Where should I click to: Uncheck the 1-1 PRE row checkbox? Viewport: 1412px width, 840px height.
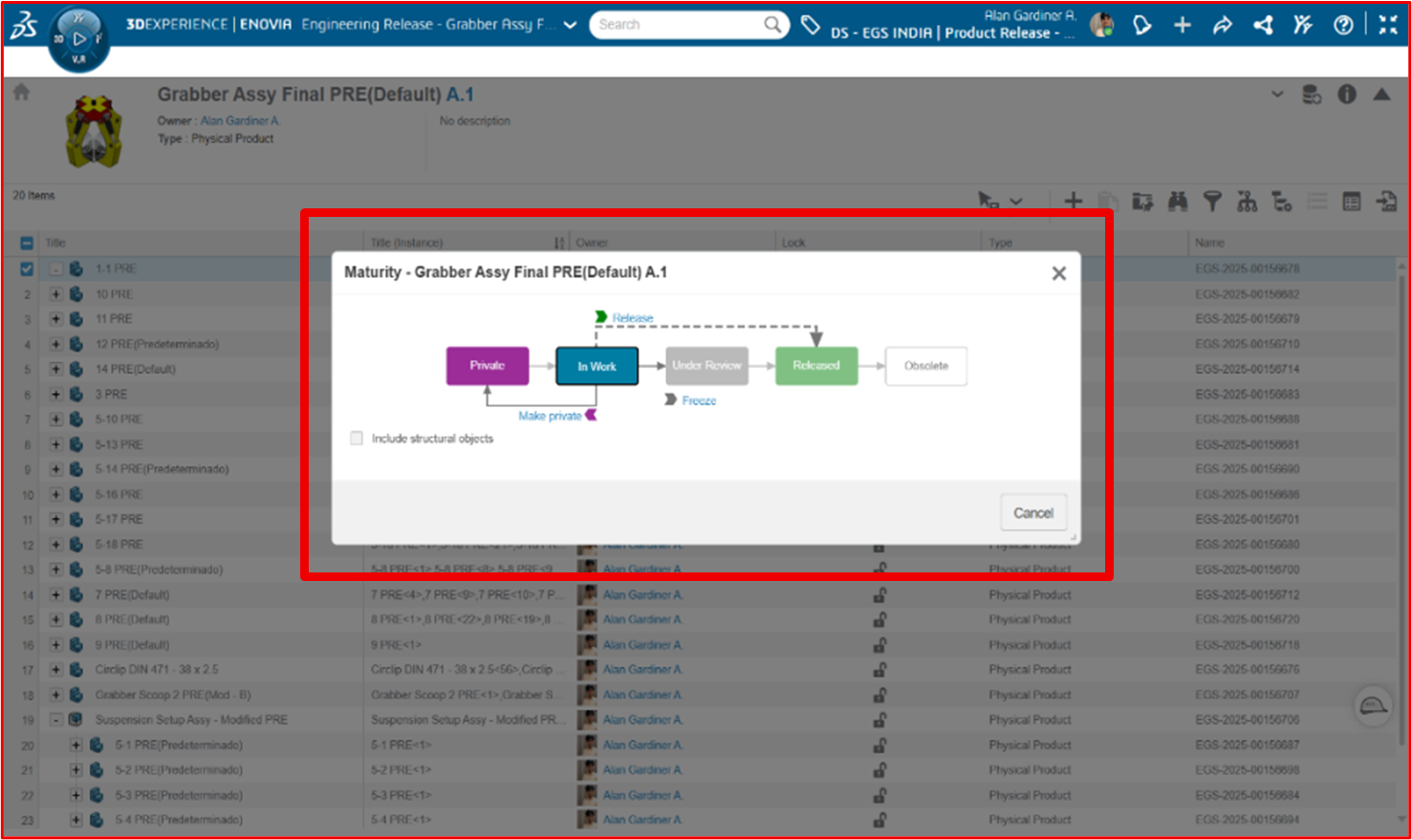tap(27, 269)
